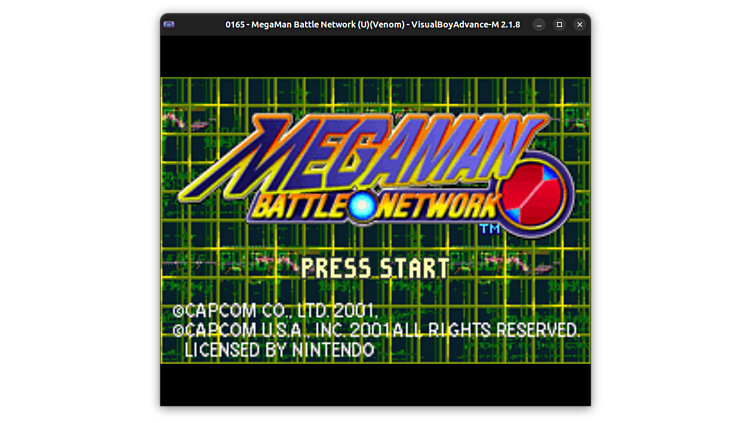
Task: Click the VisualBoyAdvance app icon in title bar
Action: coord(169,24)
